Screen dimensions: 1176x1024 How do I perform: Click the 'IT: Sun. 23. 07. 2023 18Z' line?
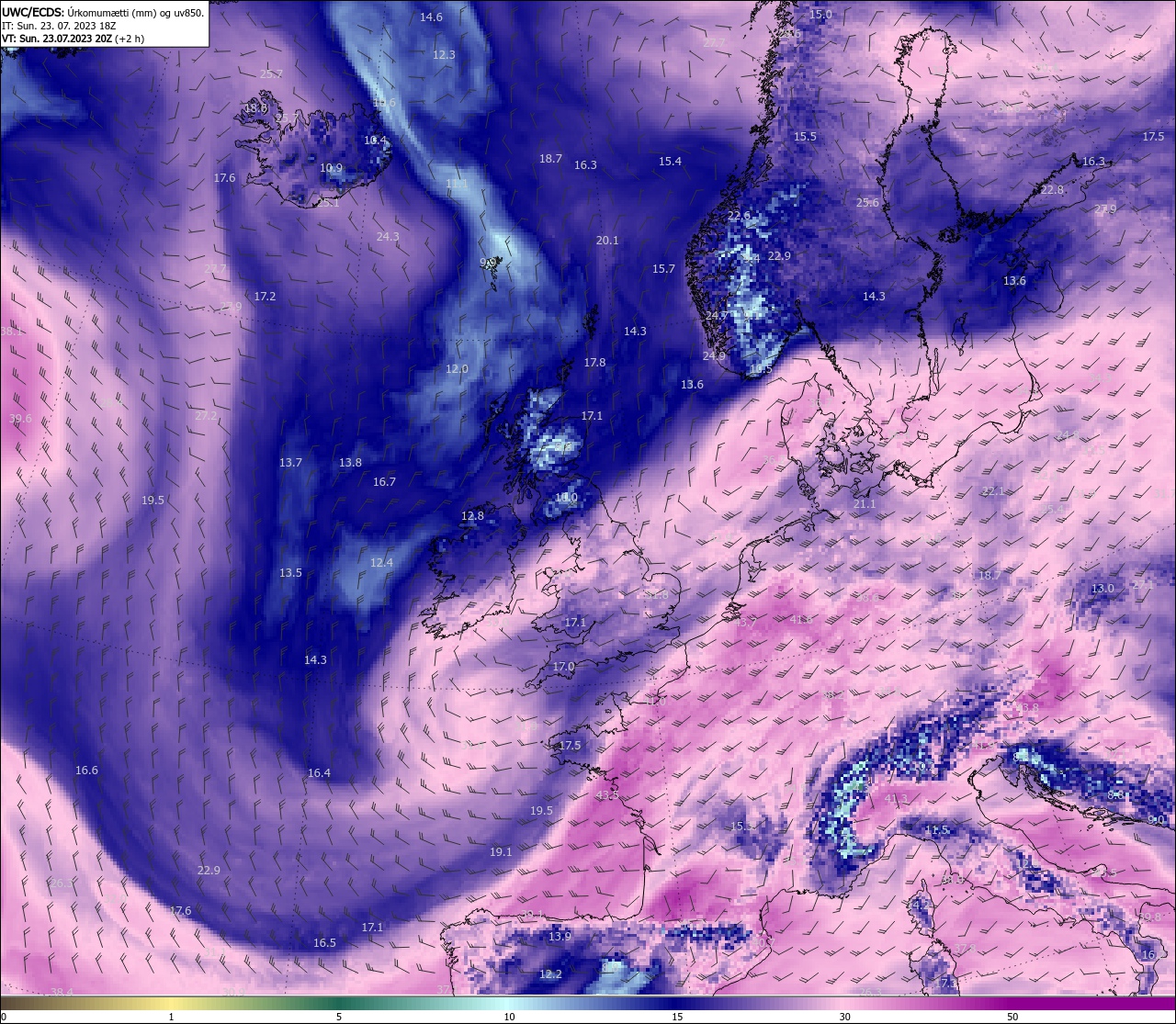59,26
